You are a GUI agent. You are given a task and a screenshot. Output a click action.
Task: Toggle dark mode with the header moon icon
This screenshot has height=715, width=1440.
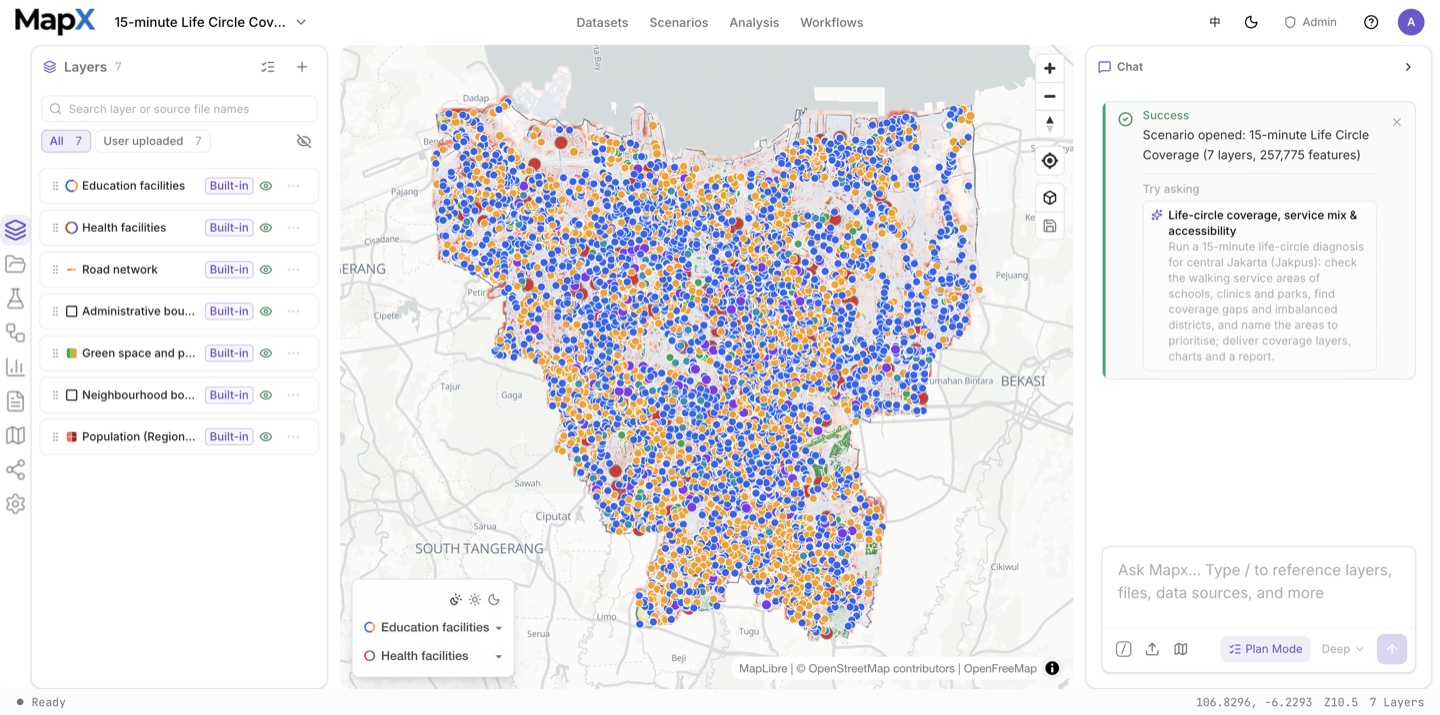(x=1251, y=22)
